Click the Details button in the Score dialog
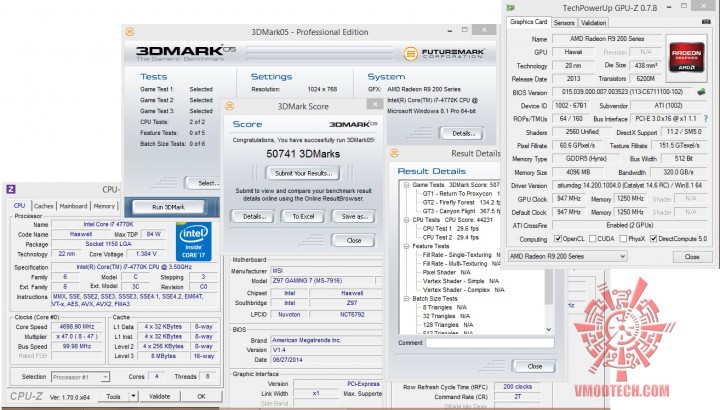The width and height of the screenshot is (720, 410). coord(252,216)
